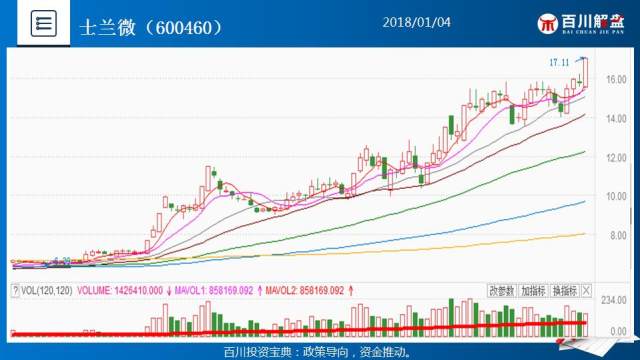Viewport: 640px width, 360px height.
Task: Click the latest tall red candlestick
Action: (585, 73)
